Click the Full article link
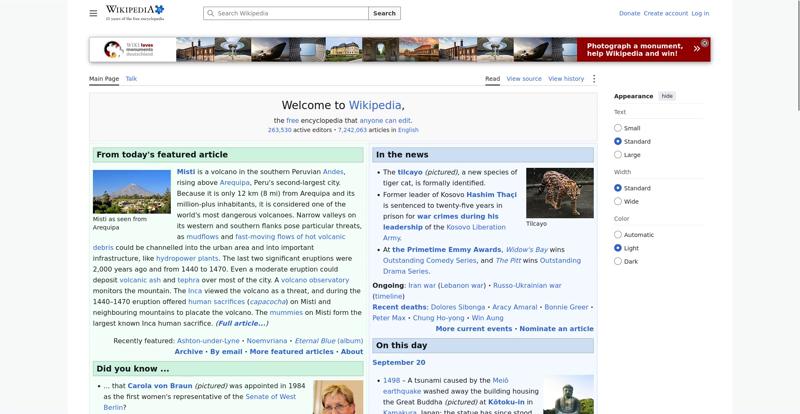 242,323
